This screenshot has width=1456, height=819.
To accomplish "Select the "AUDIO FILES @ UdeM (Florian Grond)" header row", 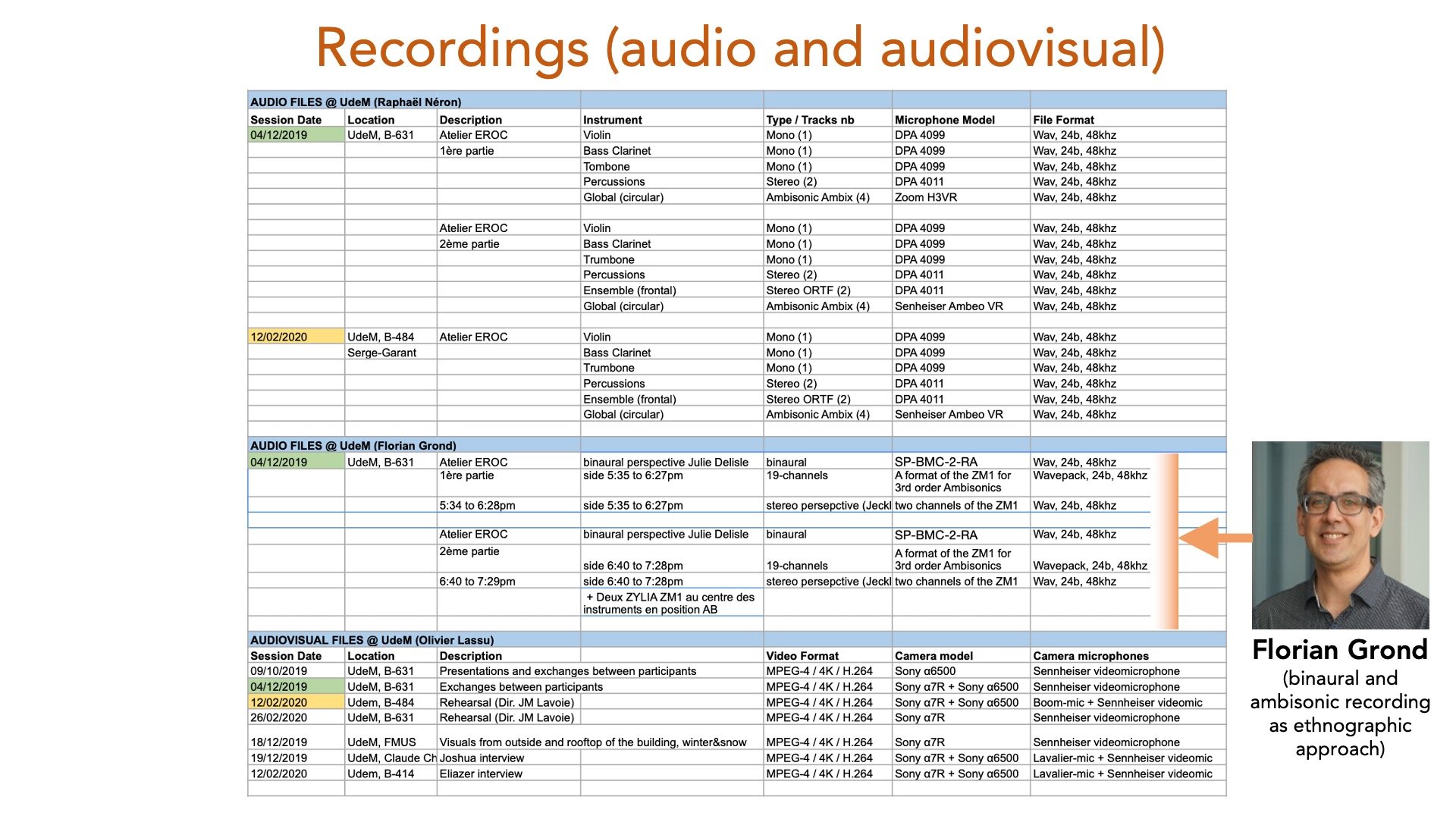I will tap(736, 445).
